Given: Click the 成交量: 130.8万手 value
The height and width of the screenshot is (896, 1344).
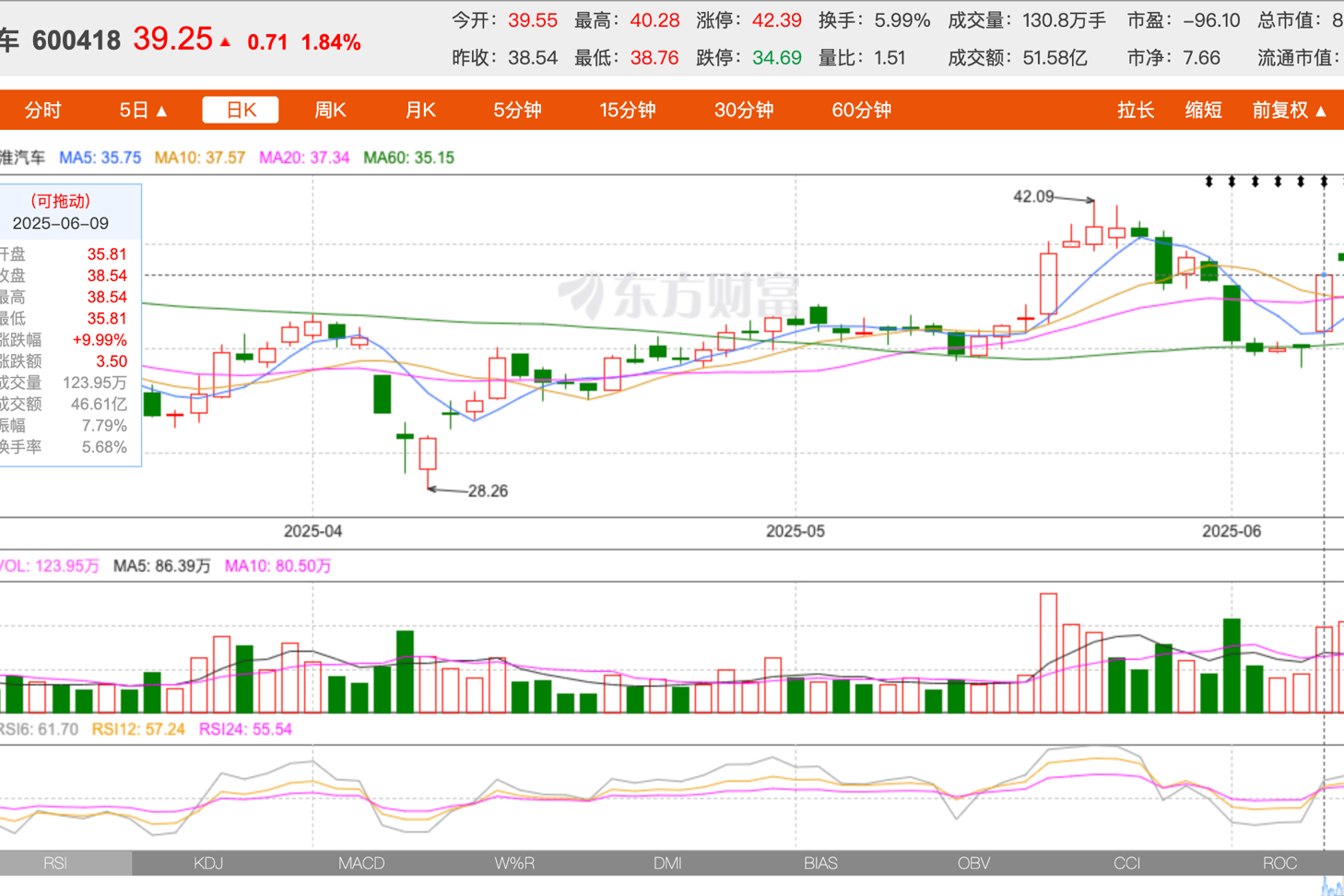Looking at the screenshot, I should (1065, 20).
